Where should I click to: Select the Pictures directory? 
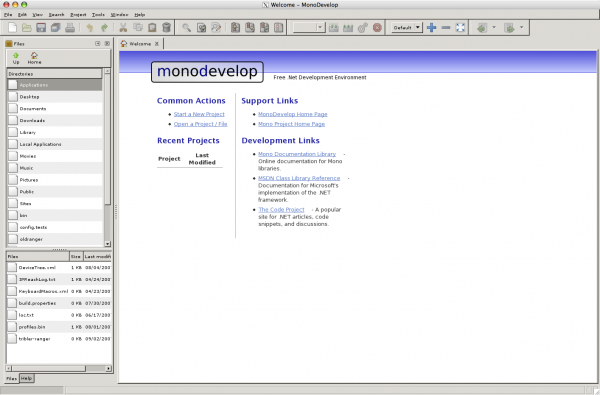55,180
